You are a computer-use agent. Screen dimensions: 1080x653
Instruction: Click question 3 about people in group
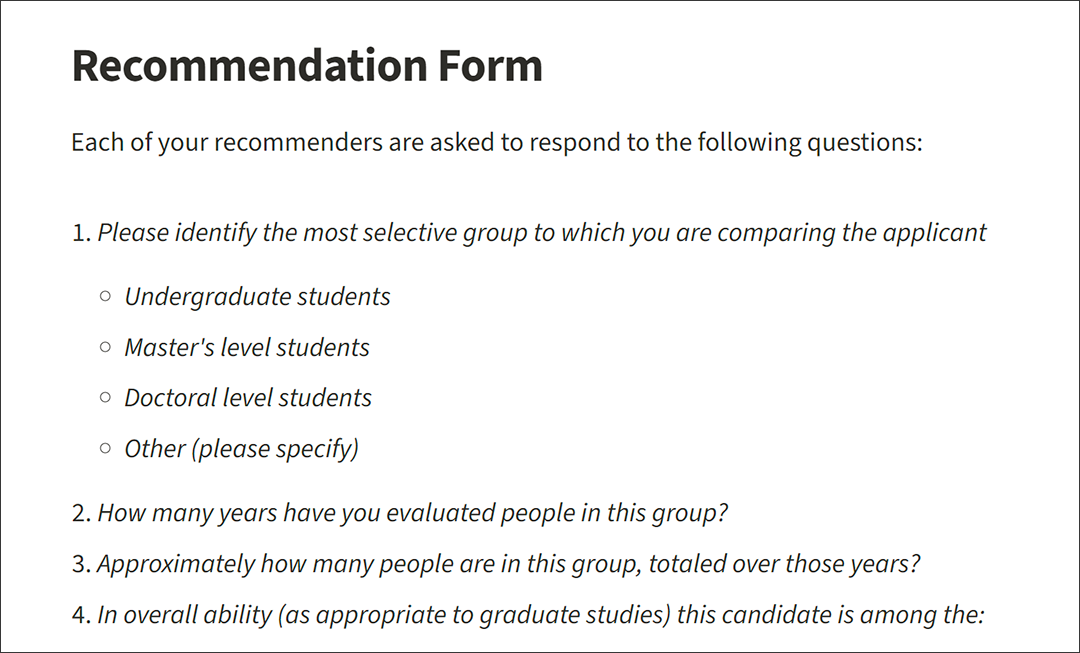(509, 564)
